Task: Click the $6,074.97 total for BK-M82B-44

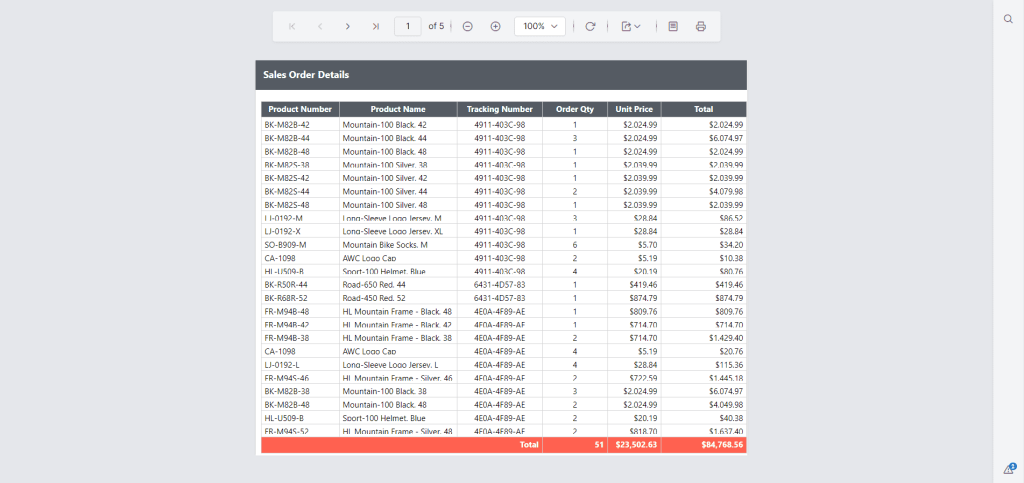Action: click(704, 138)
